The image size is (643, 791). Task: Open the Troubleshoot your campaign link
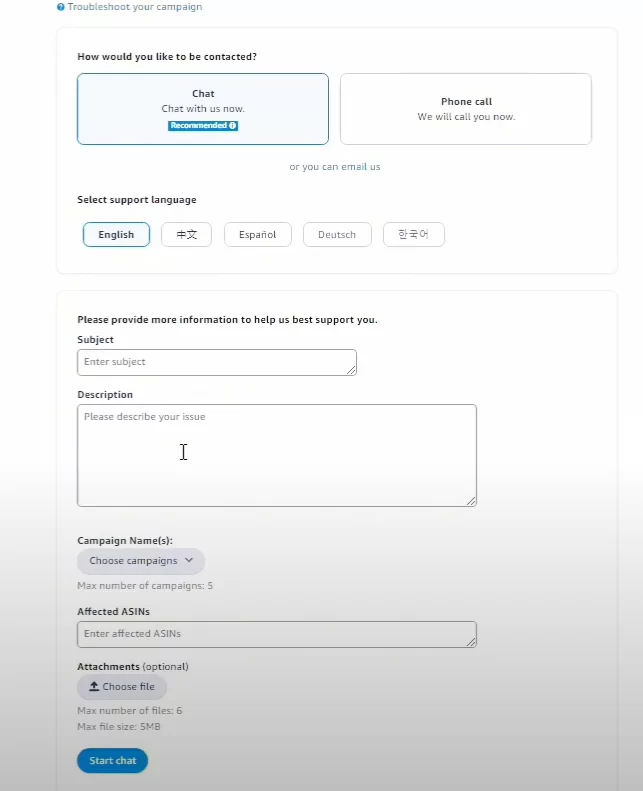pyautogui.click(x=135, y=7)
